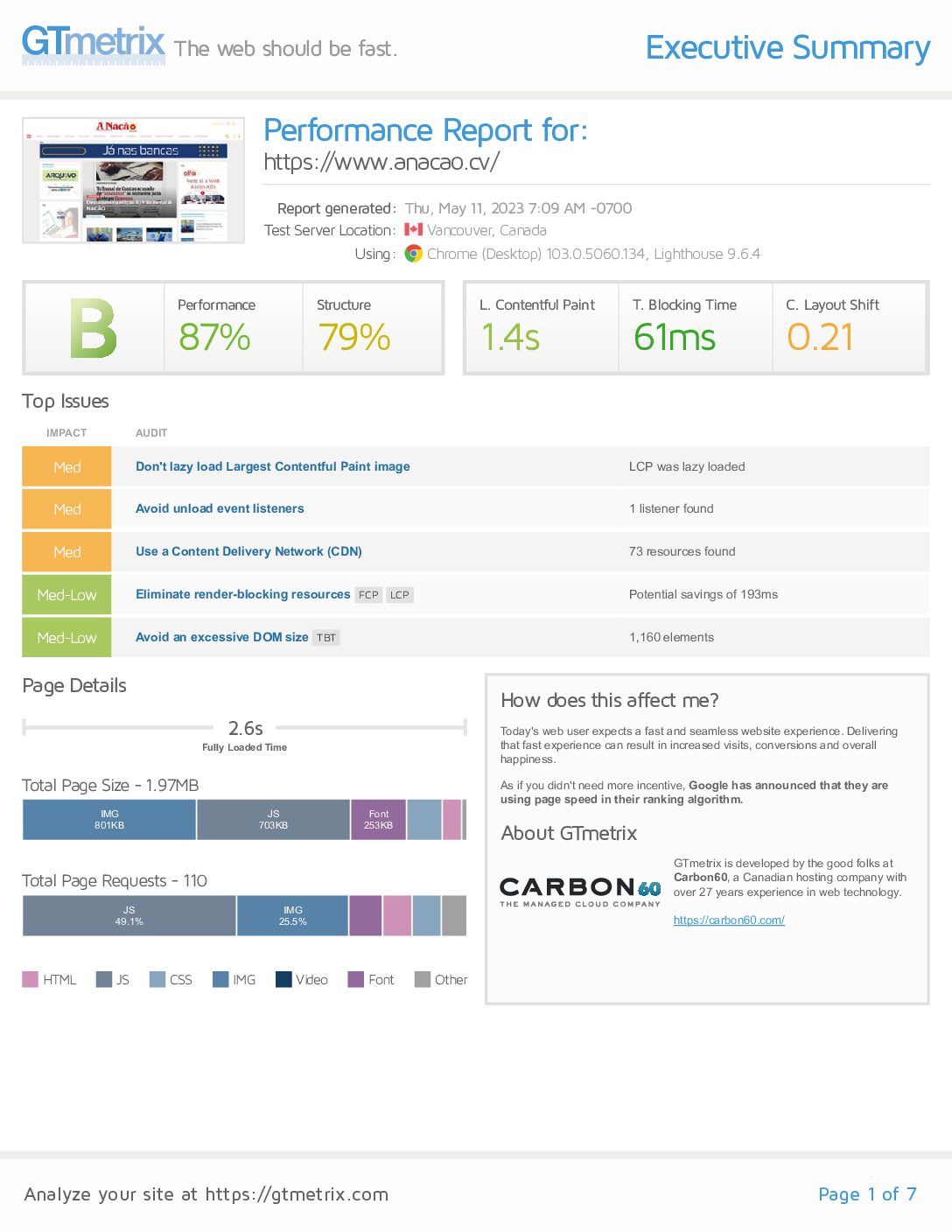The width and height of the screenshot is (952, 1232).
Task: Open 'Eliminate render-blocking resources' audit
Action: [x=242, y=594]
